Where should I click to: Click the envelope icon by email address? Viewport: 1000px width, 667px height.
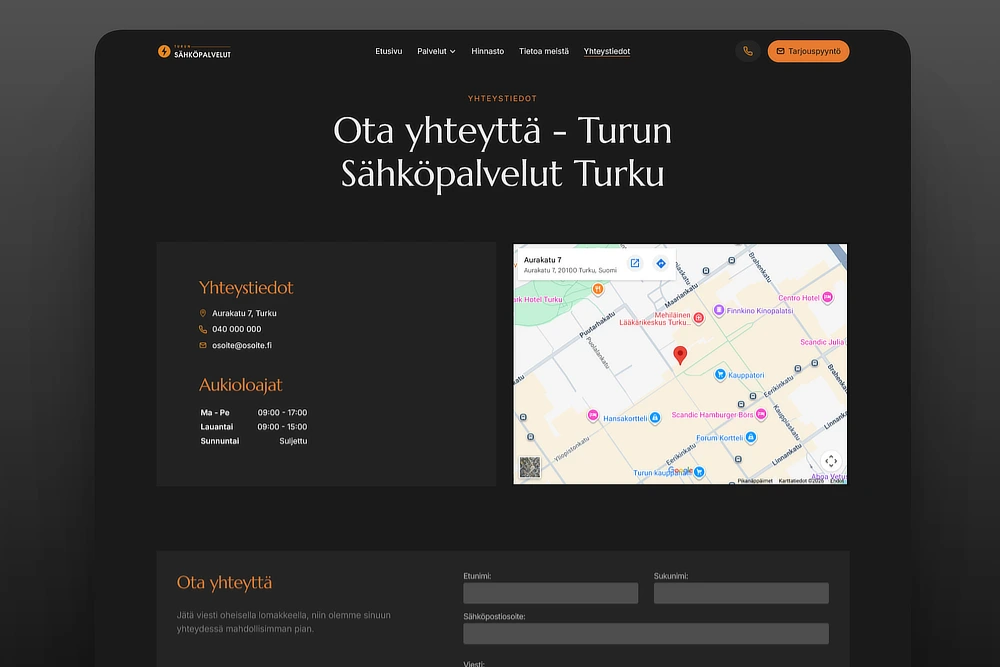[203, 345]
